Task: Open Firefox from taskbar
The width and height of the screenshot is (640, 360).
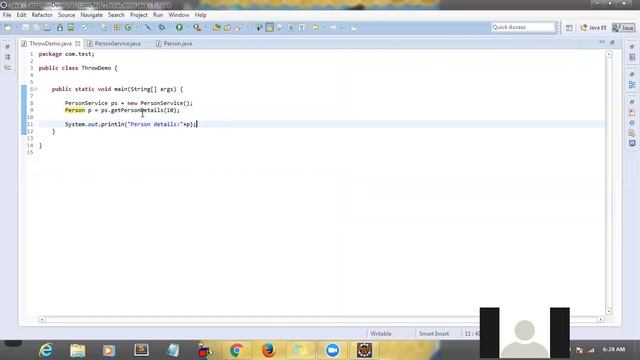Action: click(268, 350)
